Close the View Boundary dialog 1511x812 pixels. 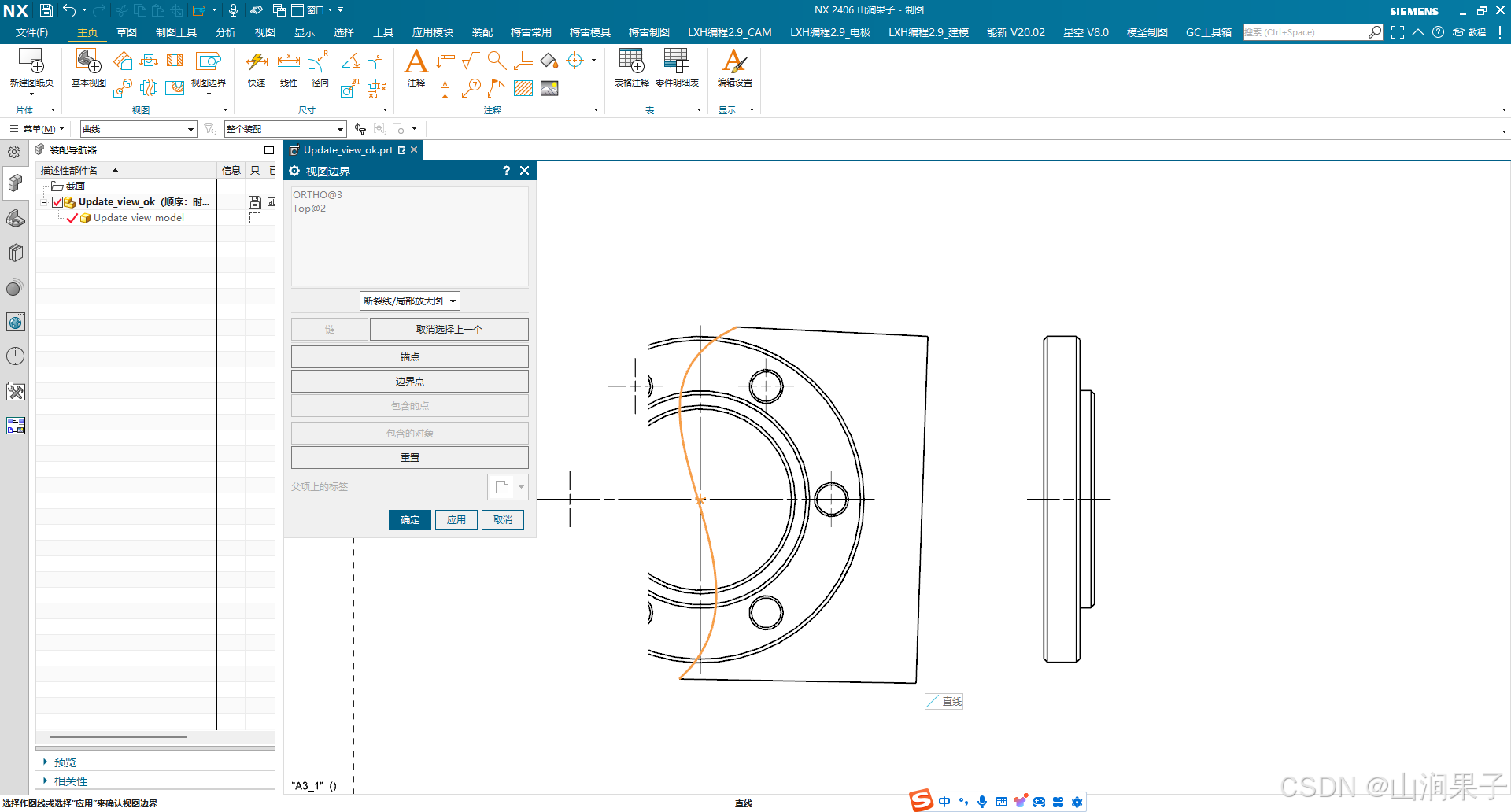pyautogui.click(x=525, y=171)
